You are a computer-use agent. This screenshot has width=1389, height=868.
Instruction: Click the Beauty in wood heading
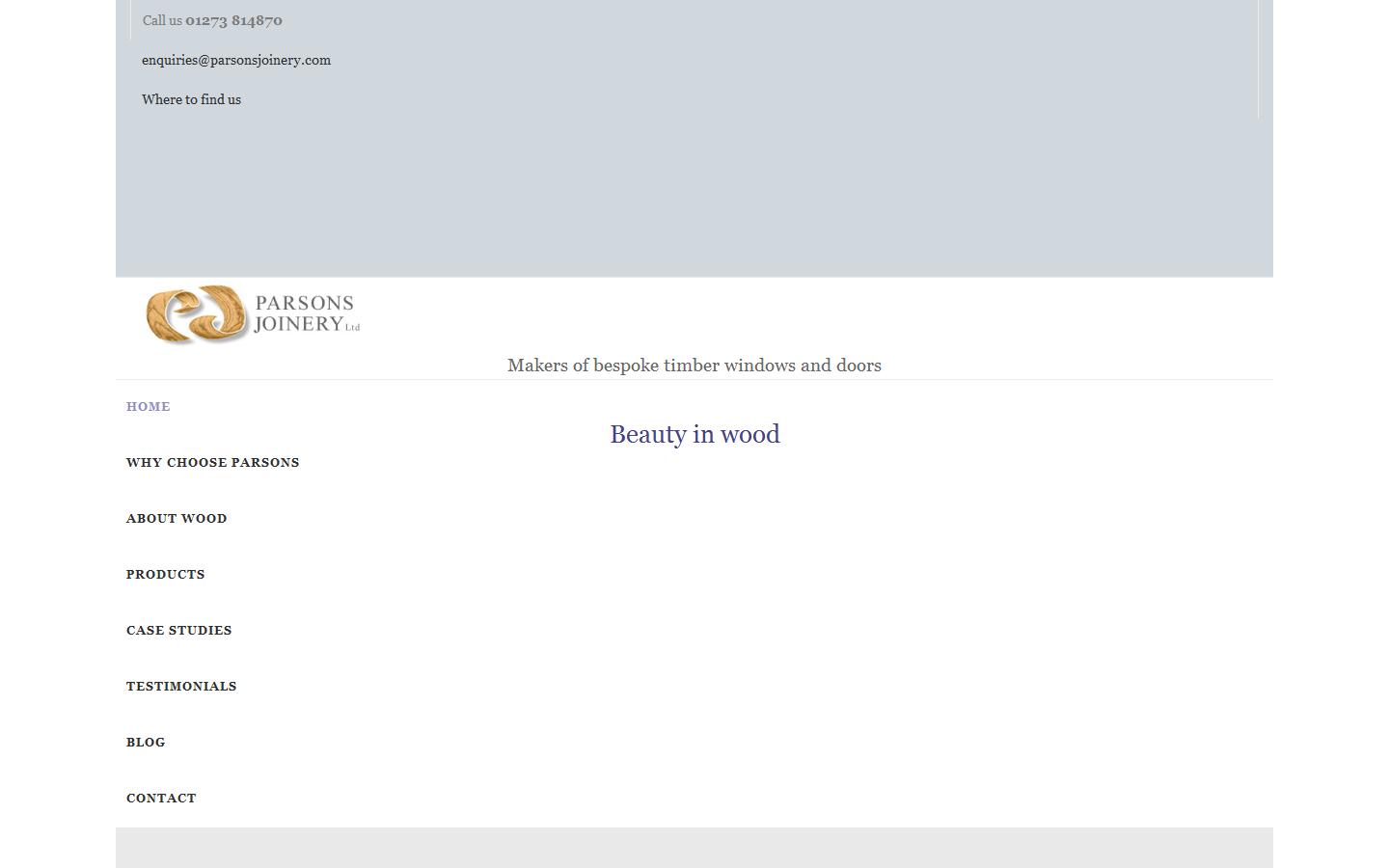694,434
